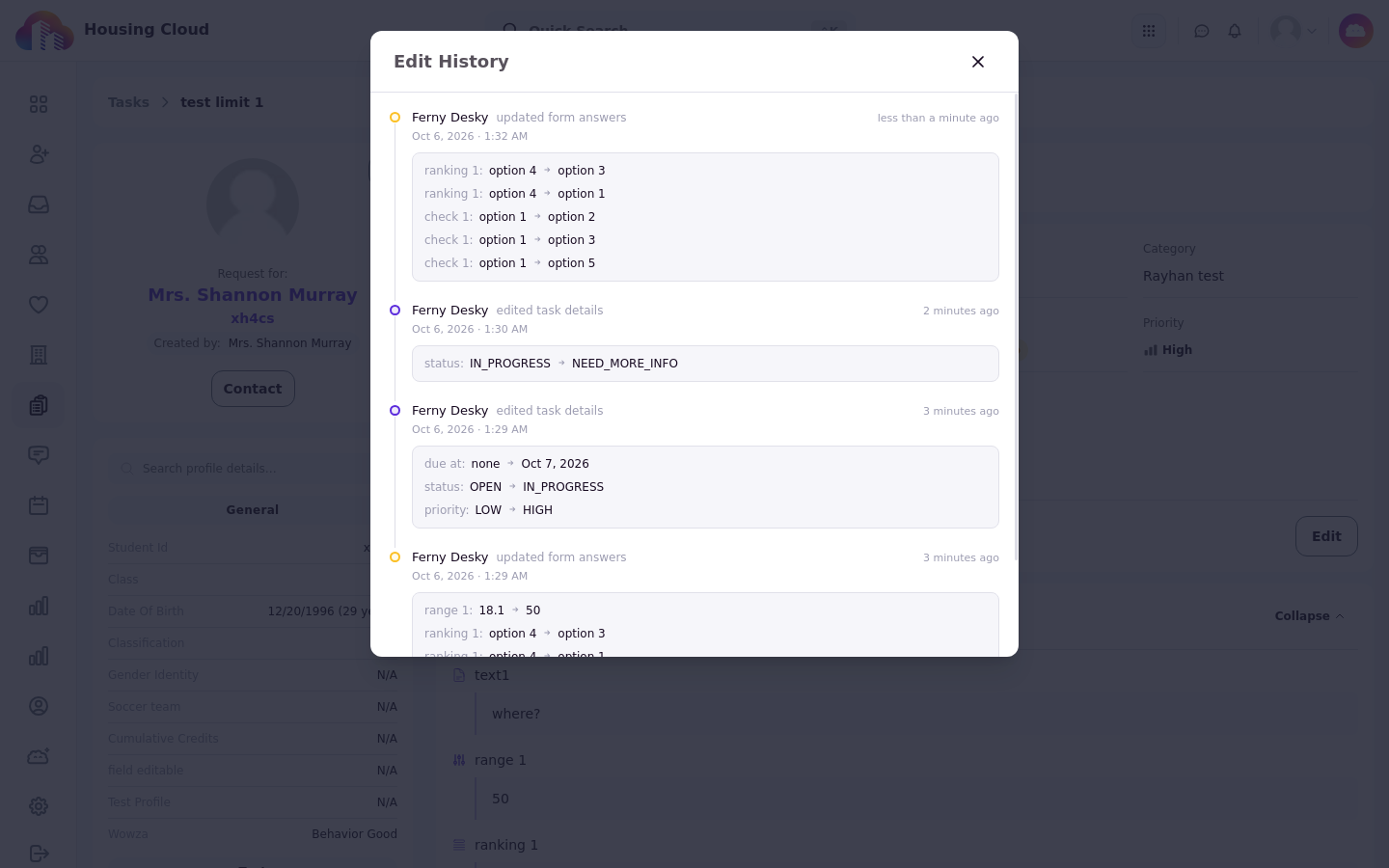Open the building icon in sidebar

point(39,355)
